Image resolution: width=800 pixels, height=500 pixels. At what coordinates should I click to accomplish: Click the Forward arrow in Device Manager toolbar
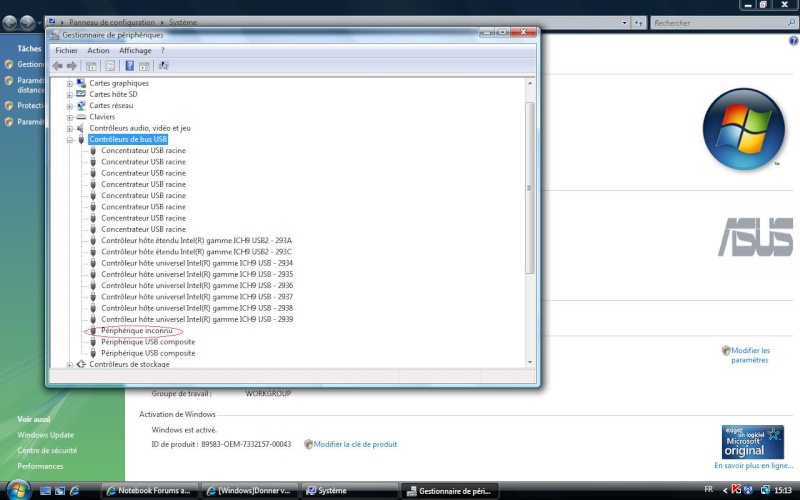[72, 66]
